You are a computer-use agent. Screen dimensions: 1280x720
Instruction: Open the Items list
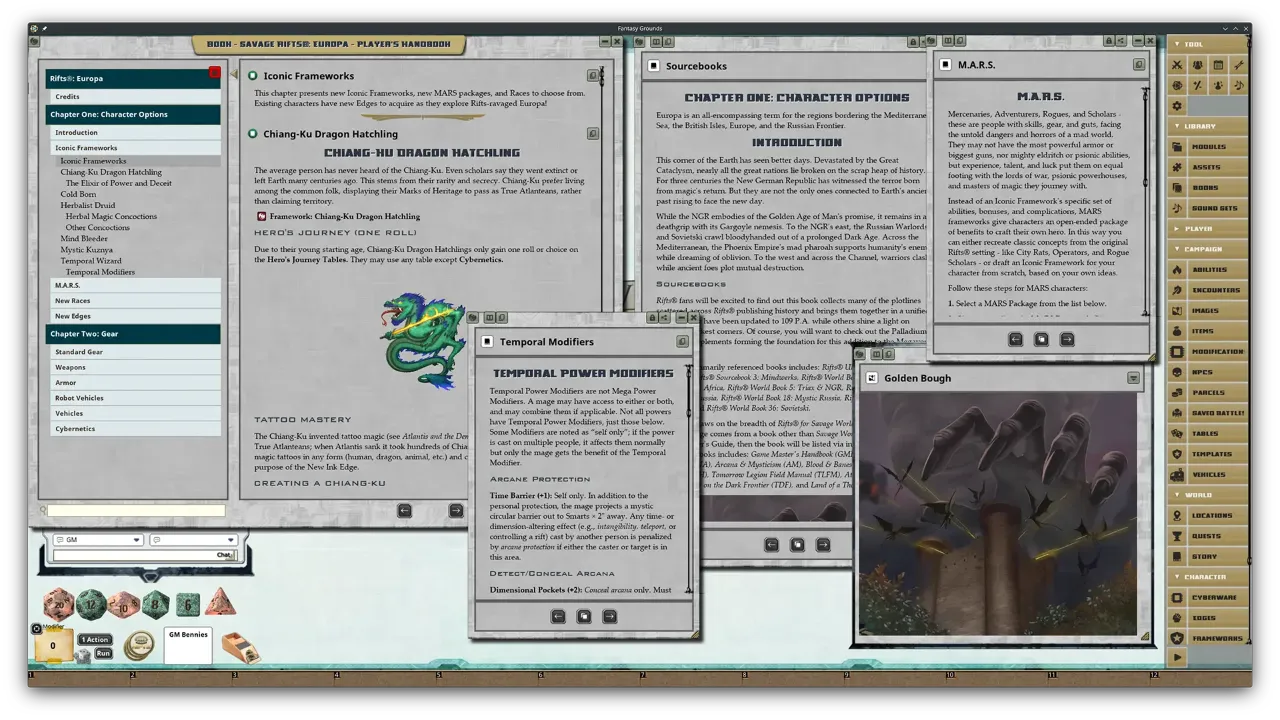point(1207,331)
